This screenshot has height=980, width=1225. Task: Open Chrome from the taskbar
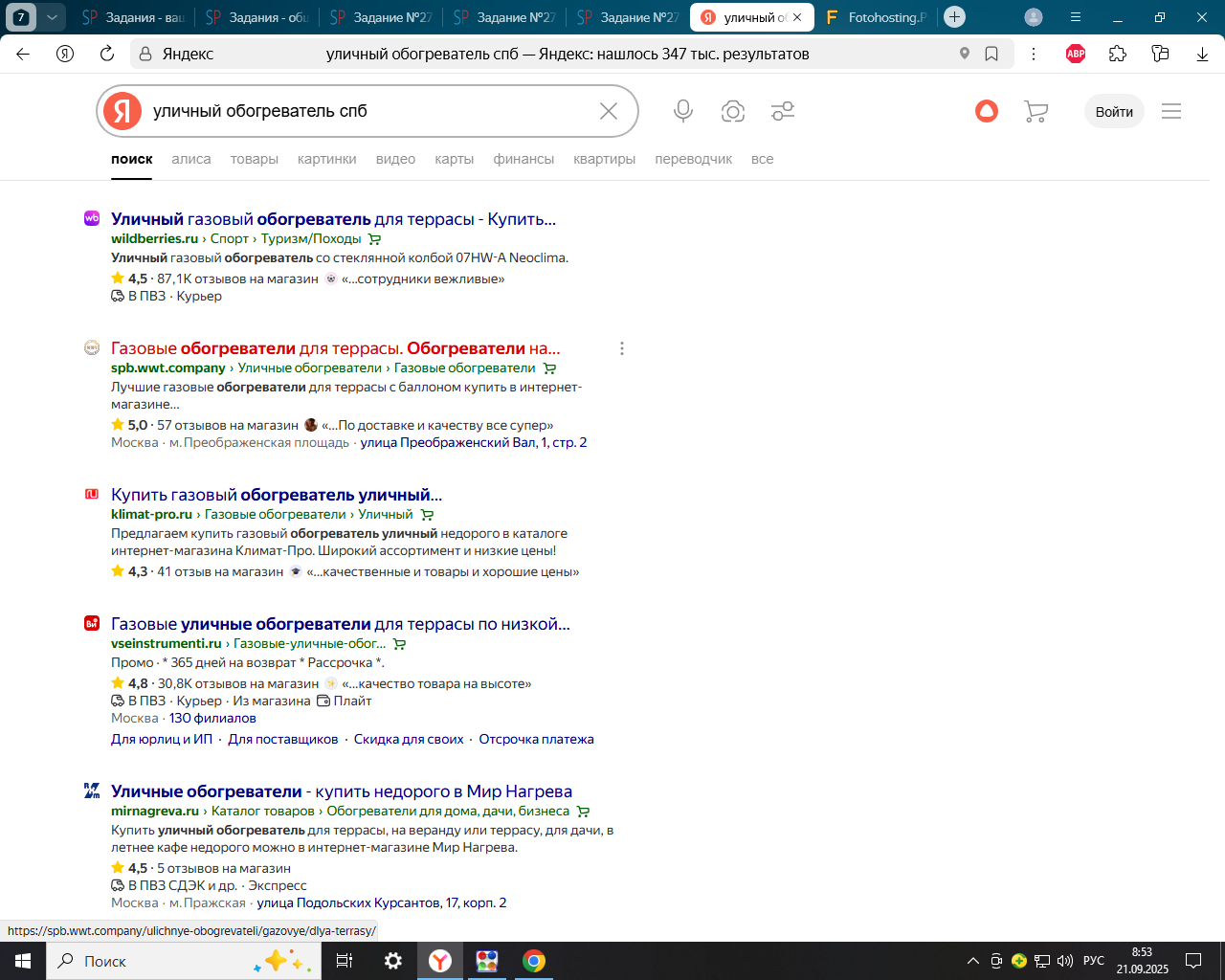534,961
